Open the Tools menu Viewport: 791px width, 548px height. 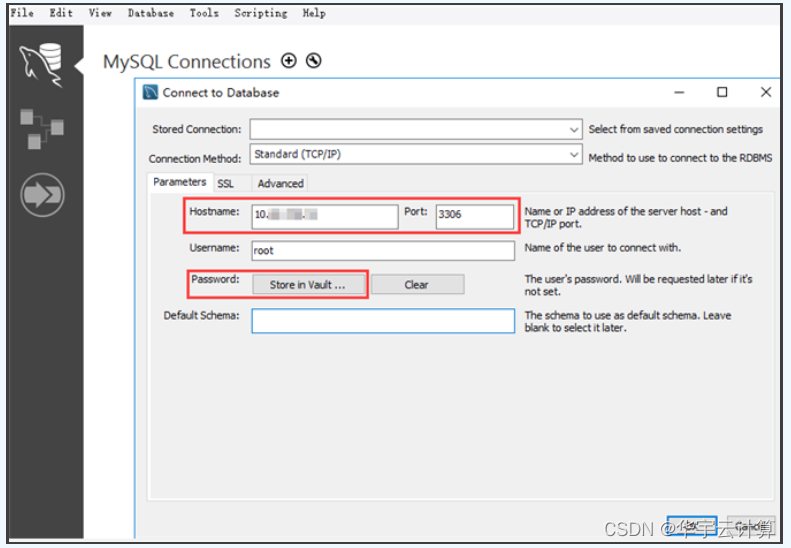(x=204, y=13)
